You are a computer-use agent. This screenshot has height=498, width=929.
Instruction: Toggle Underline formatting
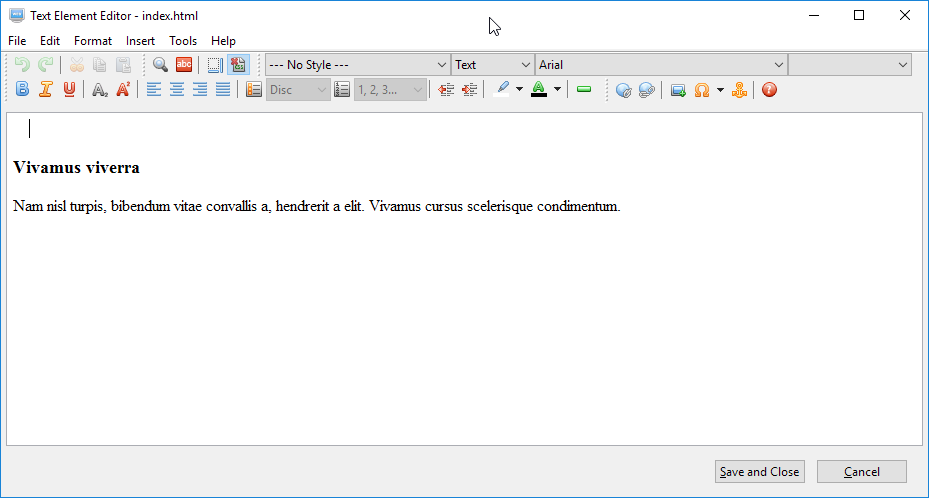(69, 90)
